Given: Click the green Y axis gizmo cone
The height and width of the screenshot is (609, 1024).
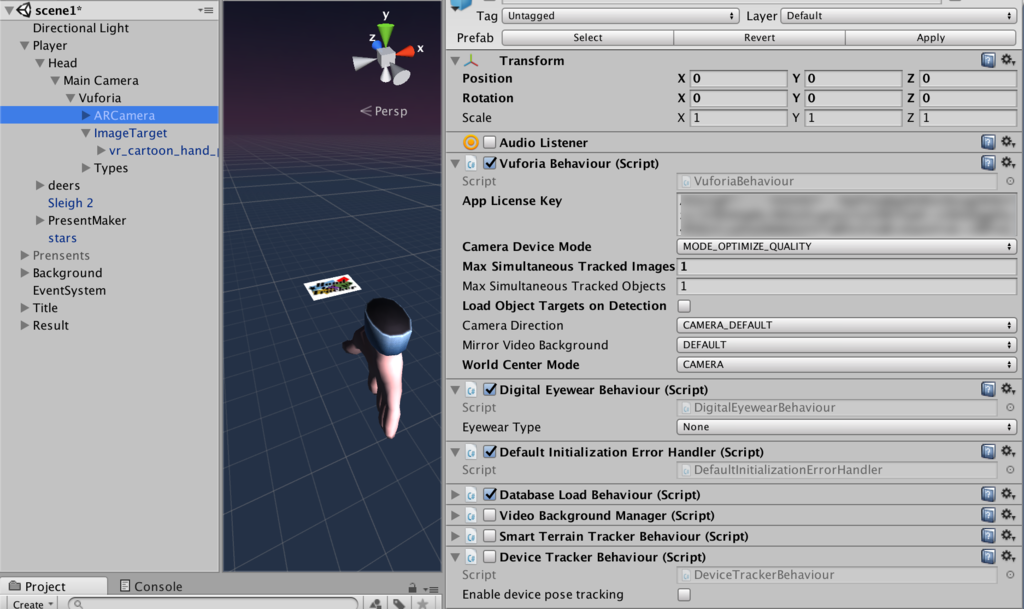Looking at the screenshot, I should point(386,33).
